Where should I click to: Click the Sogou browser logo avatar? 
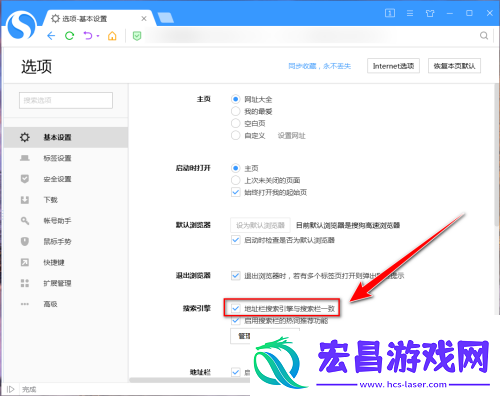pyautogui.click(x=21, y=25)
